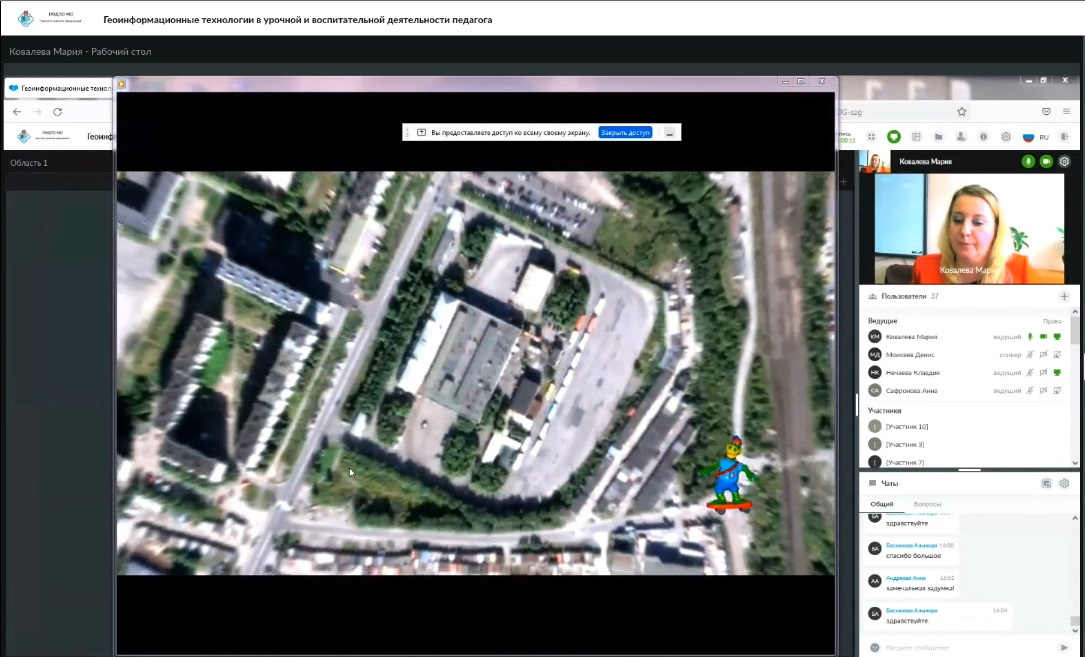Toggle microphone permission for Моисеев Денис
Screen dimensions: 1085x657
point(1030,355)
